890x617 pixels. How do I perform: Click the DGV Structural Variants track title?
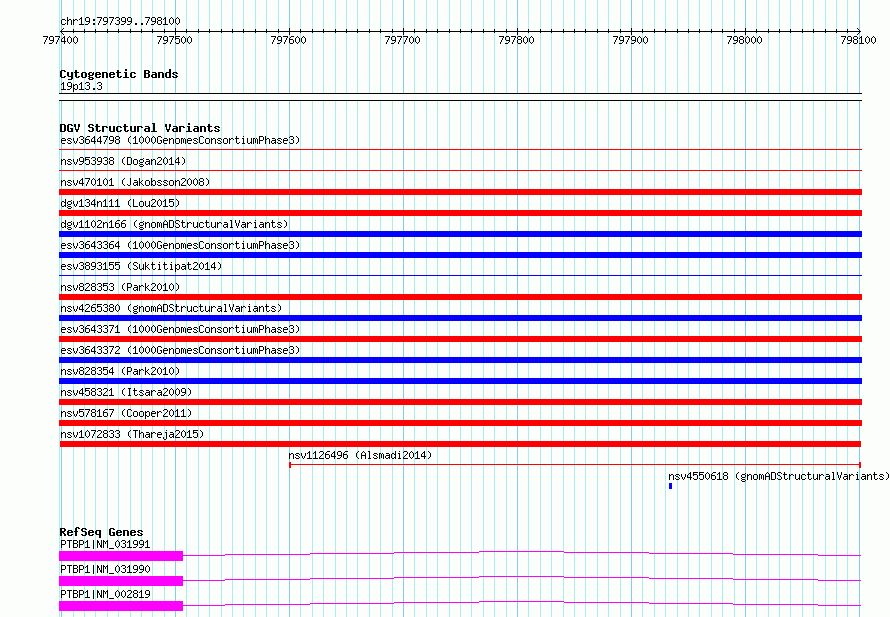[140, 128]
